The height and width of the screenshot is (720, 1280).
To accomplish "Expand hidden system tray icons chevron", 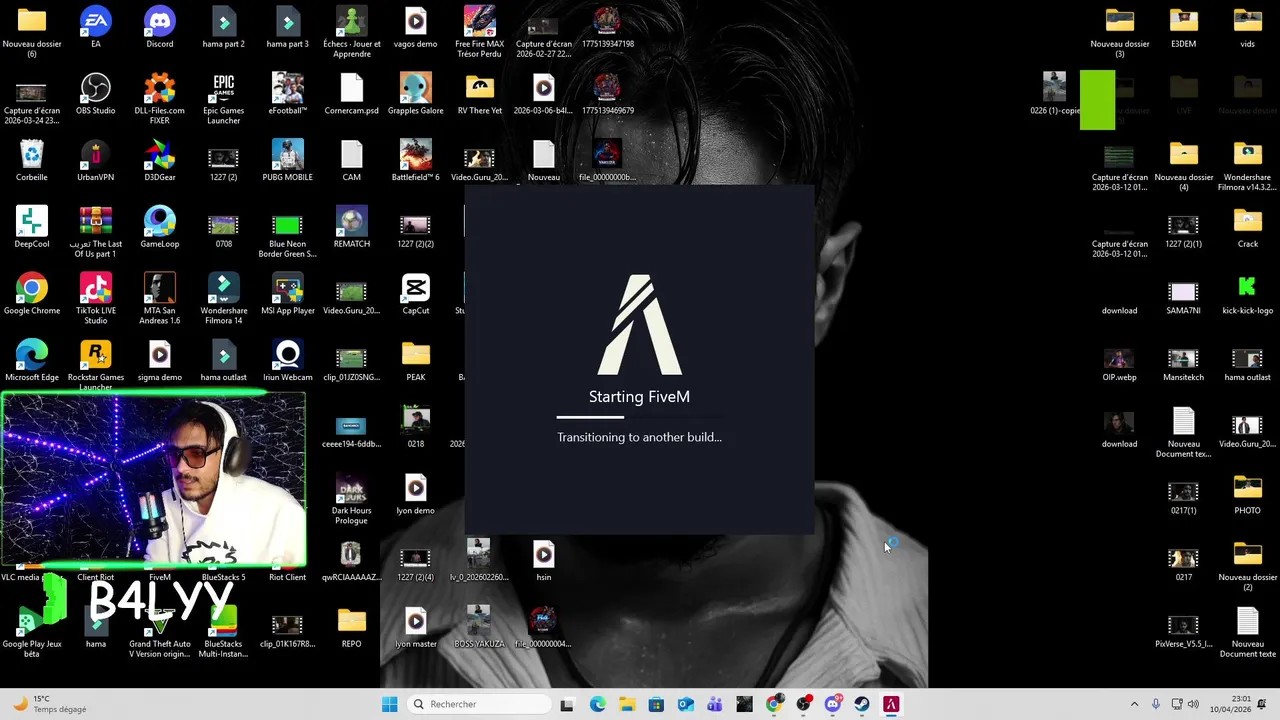I will [1134, 704].
